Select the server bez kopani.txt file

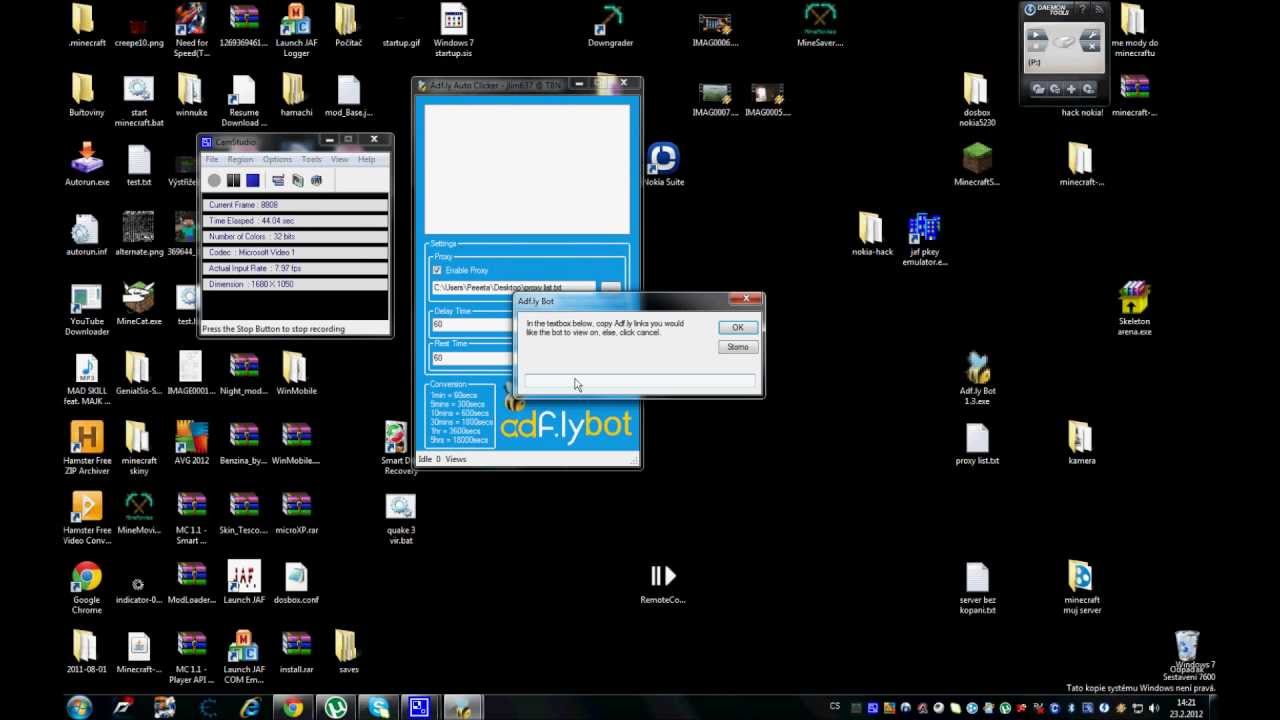(x=977, y=588)
